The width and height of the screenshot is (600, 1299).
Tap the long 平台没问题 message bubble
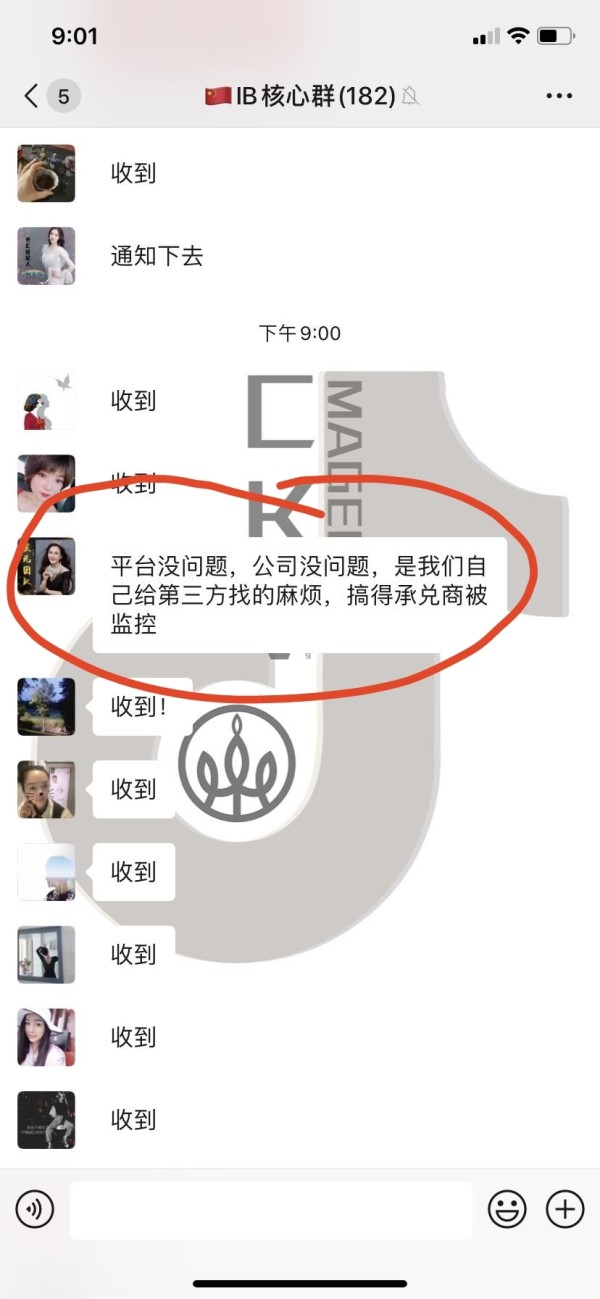pos(300,596)
